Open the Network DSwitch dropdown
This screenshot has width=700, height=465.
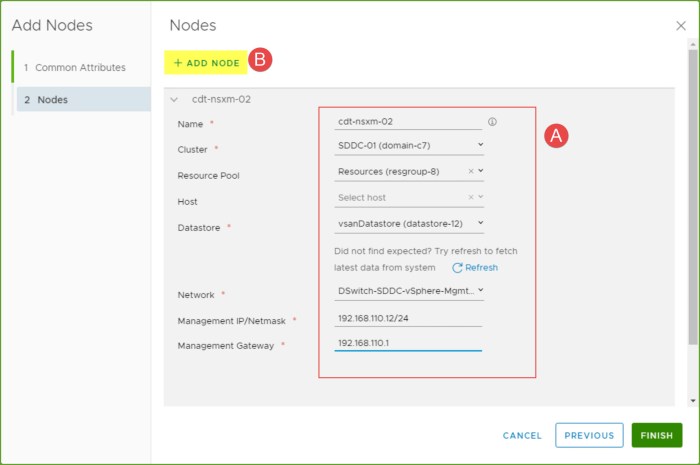[409, 291]
